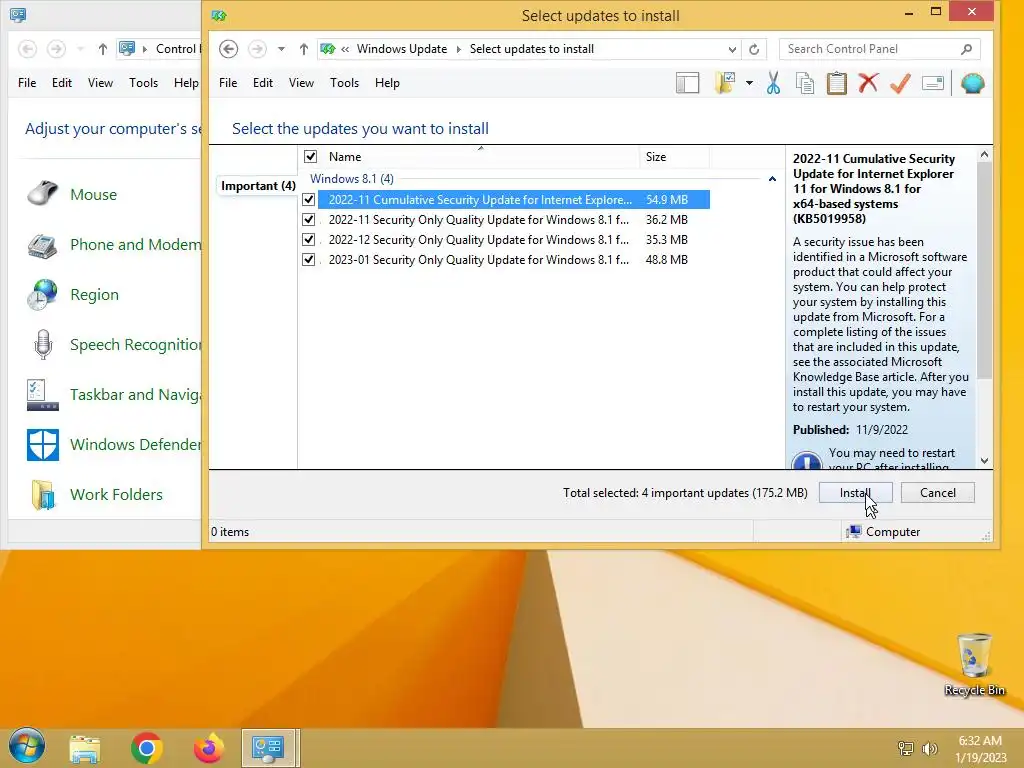Open View menu in Select updates window
The height and width of the screenshot is (768, 1024).
301,83
